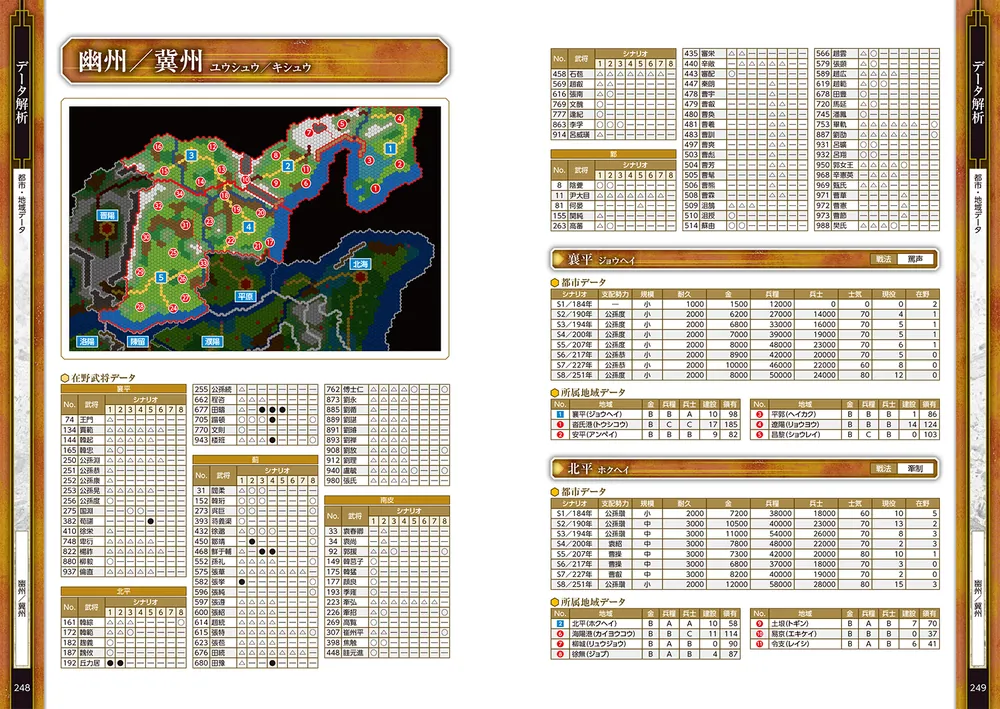Click the S8／251年 row in 北平 city table
Screen dimensions: 1000x709
point(745,584)
